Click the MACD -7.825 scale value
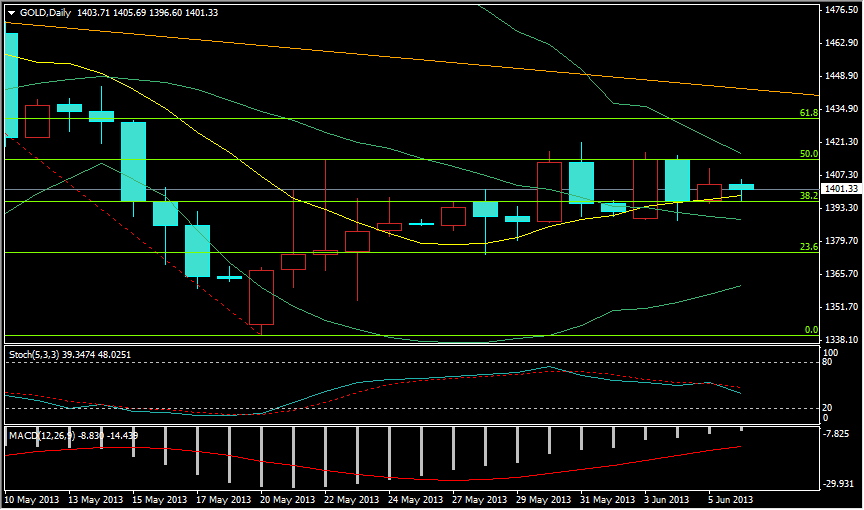Image resolution: width=864 pixels, height=510 pixels. [837, 434]
